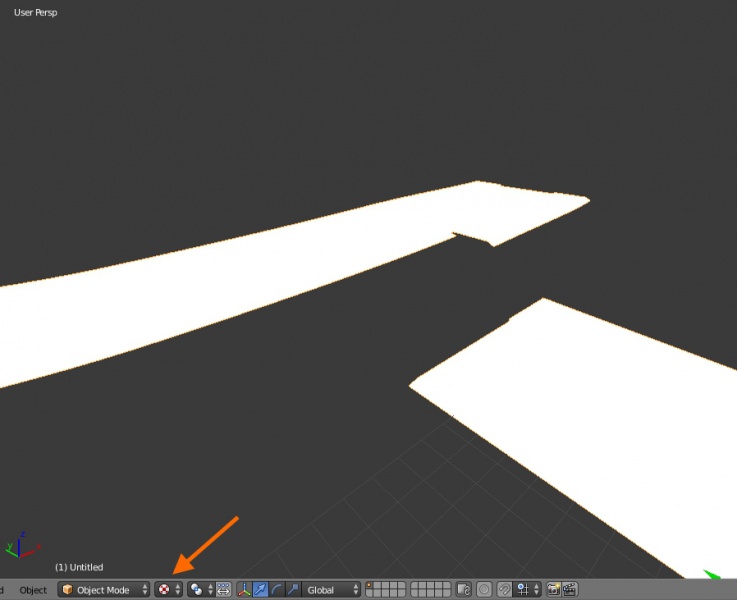
Task: Select the rotate manipulator arc icon
Action: (276, 590)
